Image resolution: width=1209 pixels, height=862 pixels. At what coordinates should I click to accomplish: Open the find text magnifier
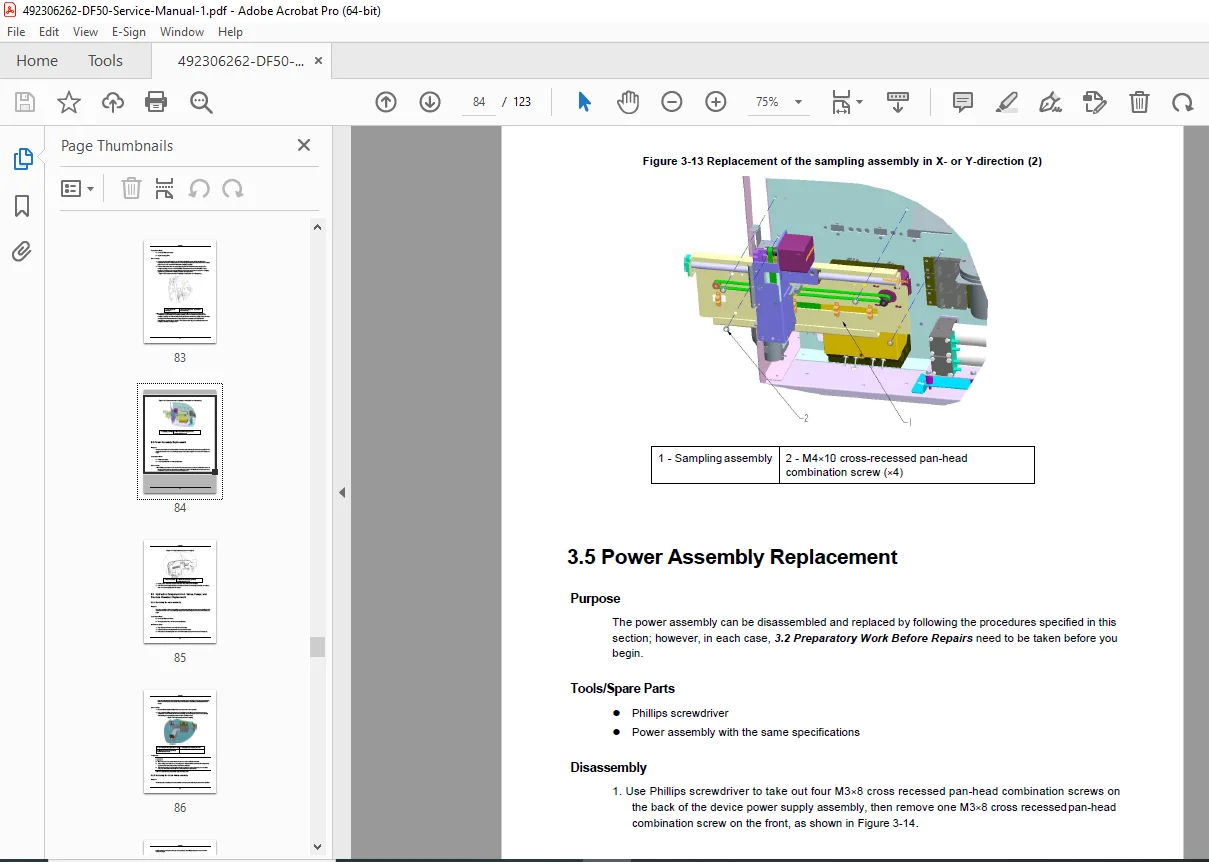point(201,102)
